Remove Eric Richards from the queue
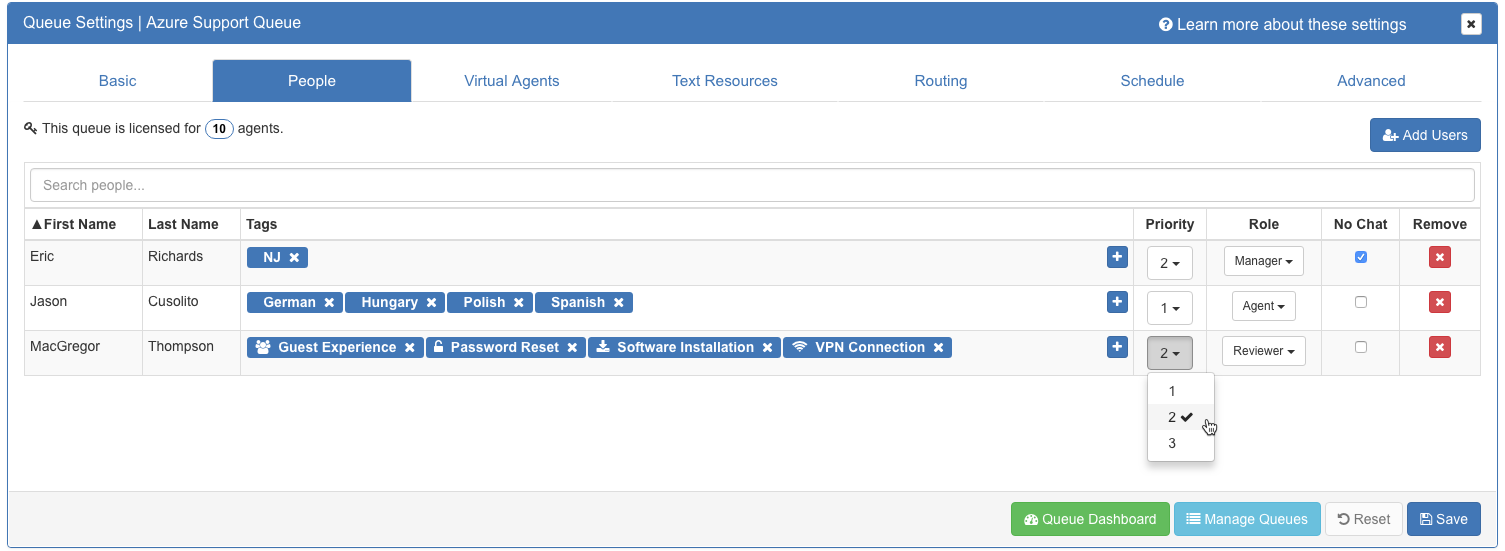 tap(1439, 258)
